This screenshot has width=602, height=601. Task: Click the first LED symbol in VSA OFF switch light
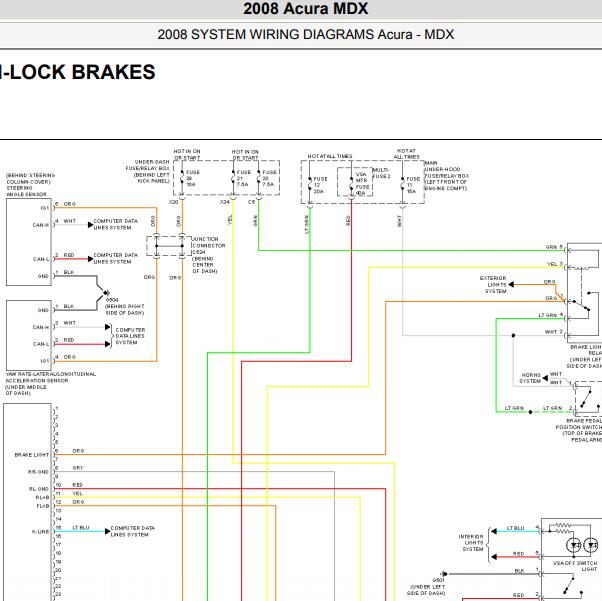[x=573, y=545]
